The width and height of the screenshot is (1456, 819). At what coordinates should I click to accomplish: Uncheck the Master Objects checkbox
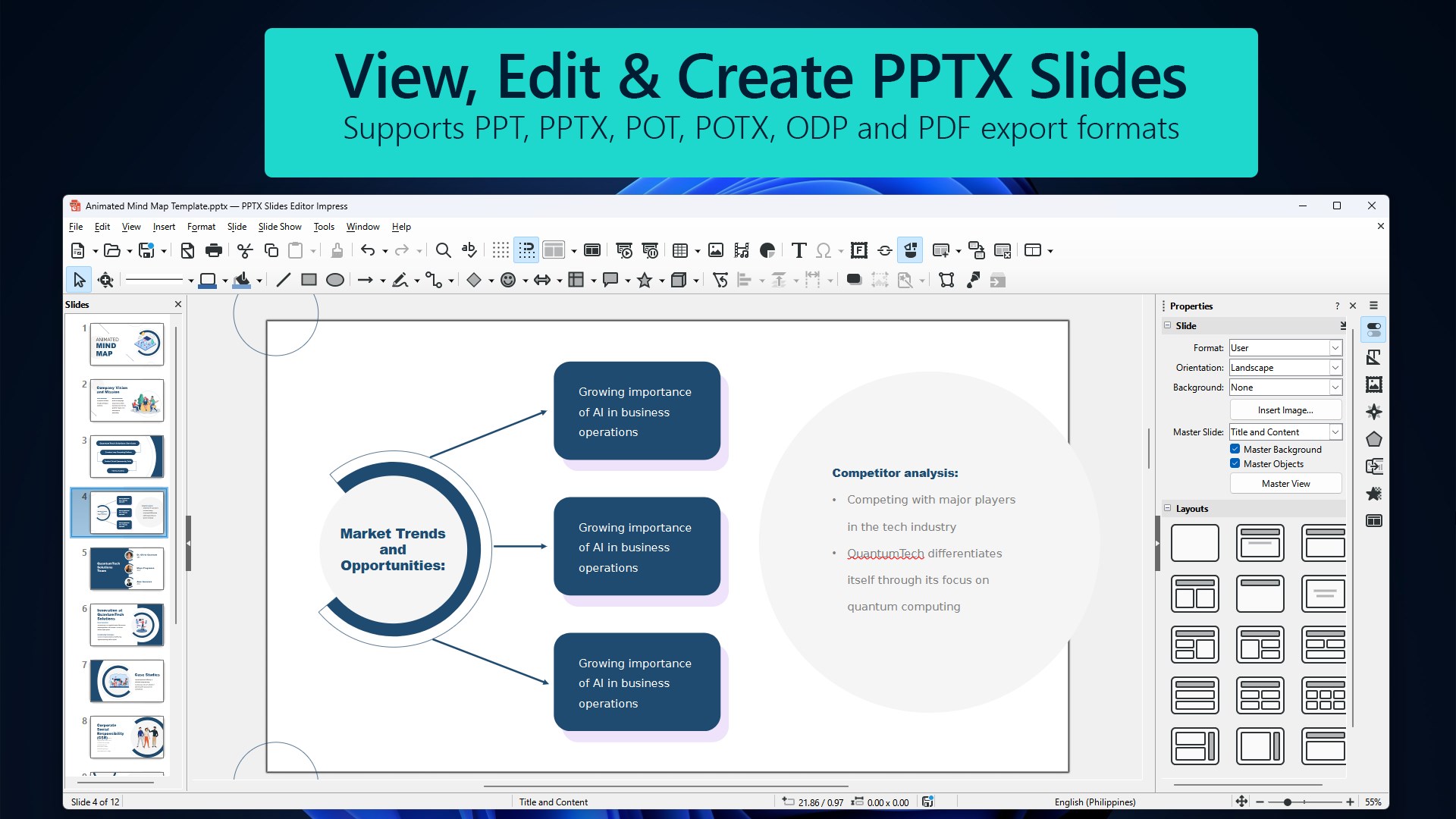coord(1235,463)
